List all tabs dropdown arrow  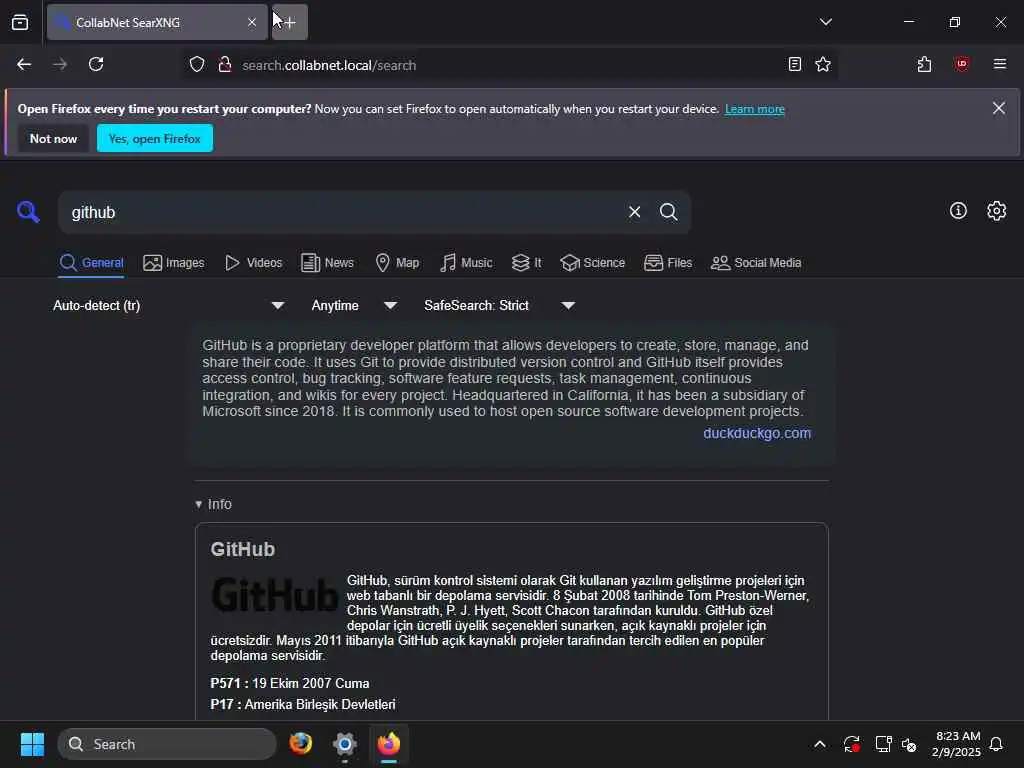pos(825,22)
